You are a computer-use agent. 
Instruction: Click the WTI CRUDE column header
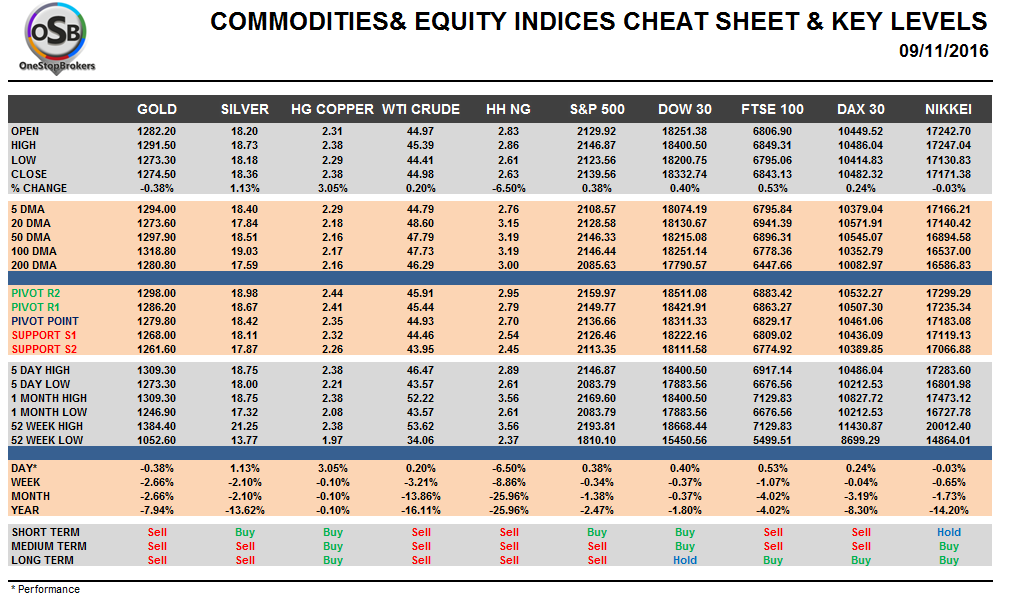(x=421, y=109)
